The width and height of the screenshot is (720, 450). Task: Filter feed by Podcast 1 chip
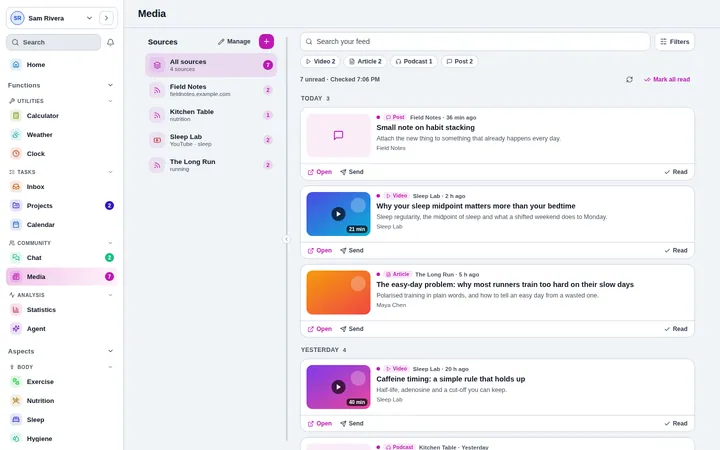[414, 62]
